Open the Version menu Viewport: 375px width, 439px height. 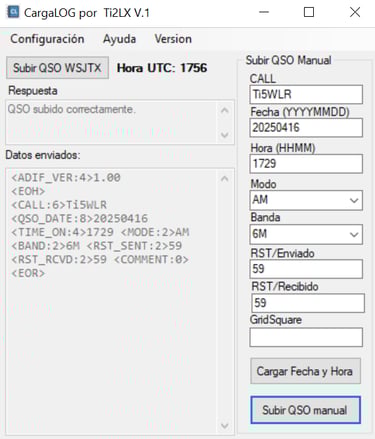[173, 39]
